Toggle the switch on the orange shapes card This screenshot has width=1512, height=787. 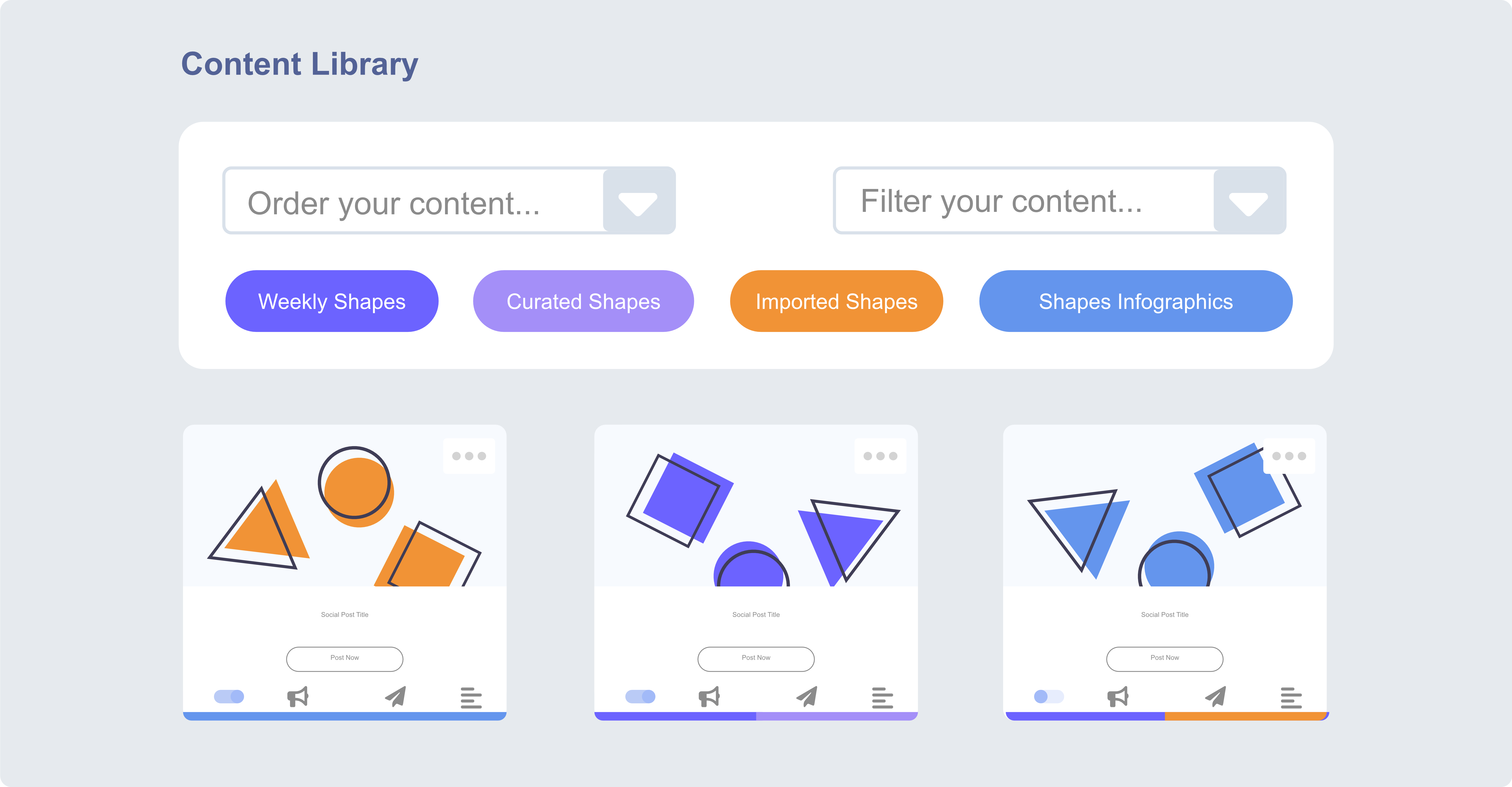pos(229,697)
